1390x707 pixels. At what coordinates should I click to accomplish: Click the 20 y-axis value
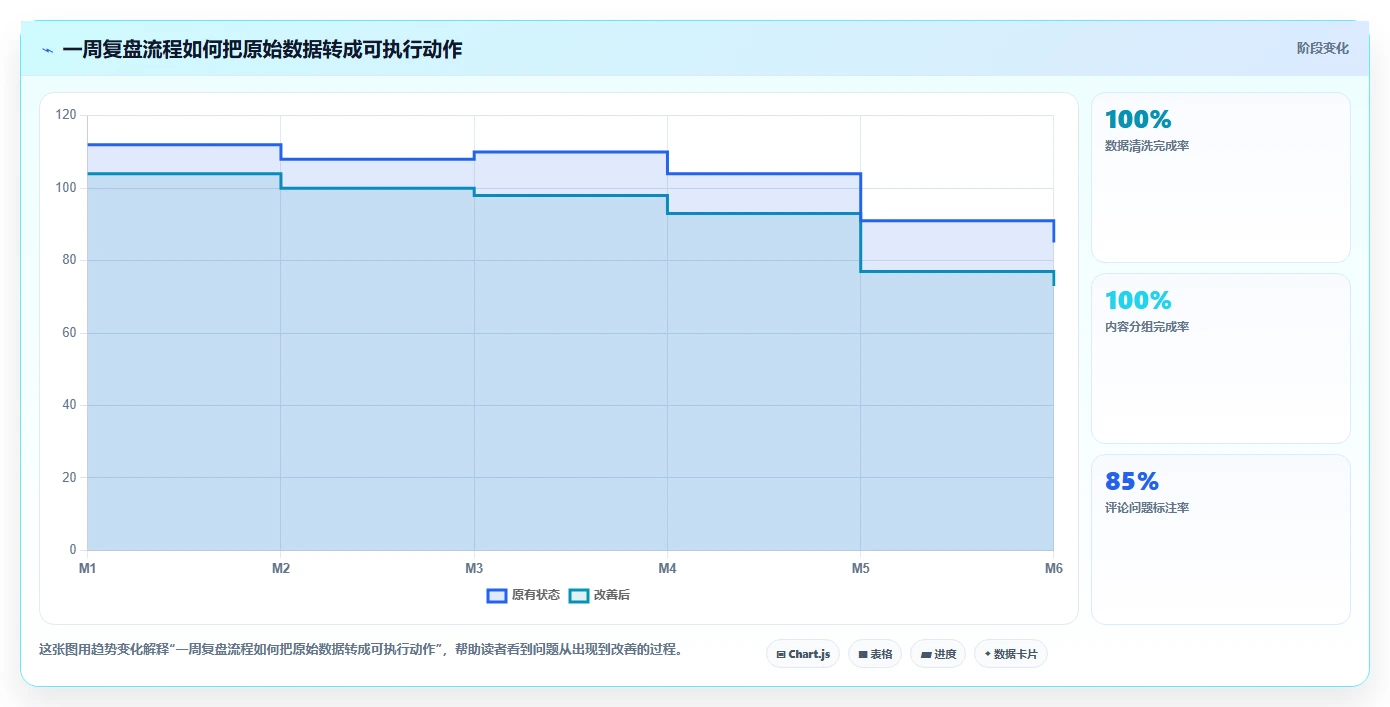coord(69,477)
